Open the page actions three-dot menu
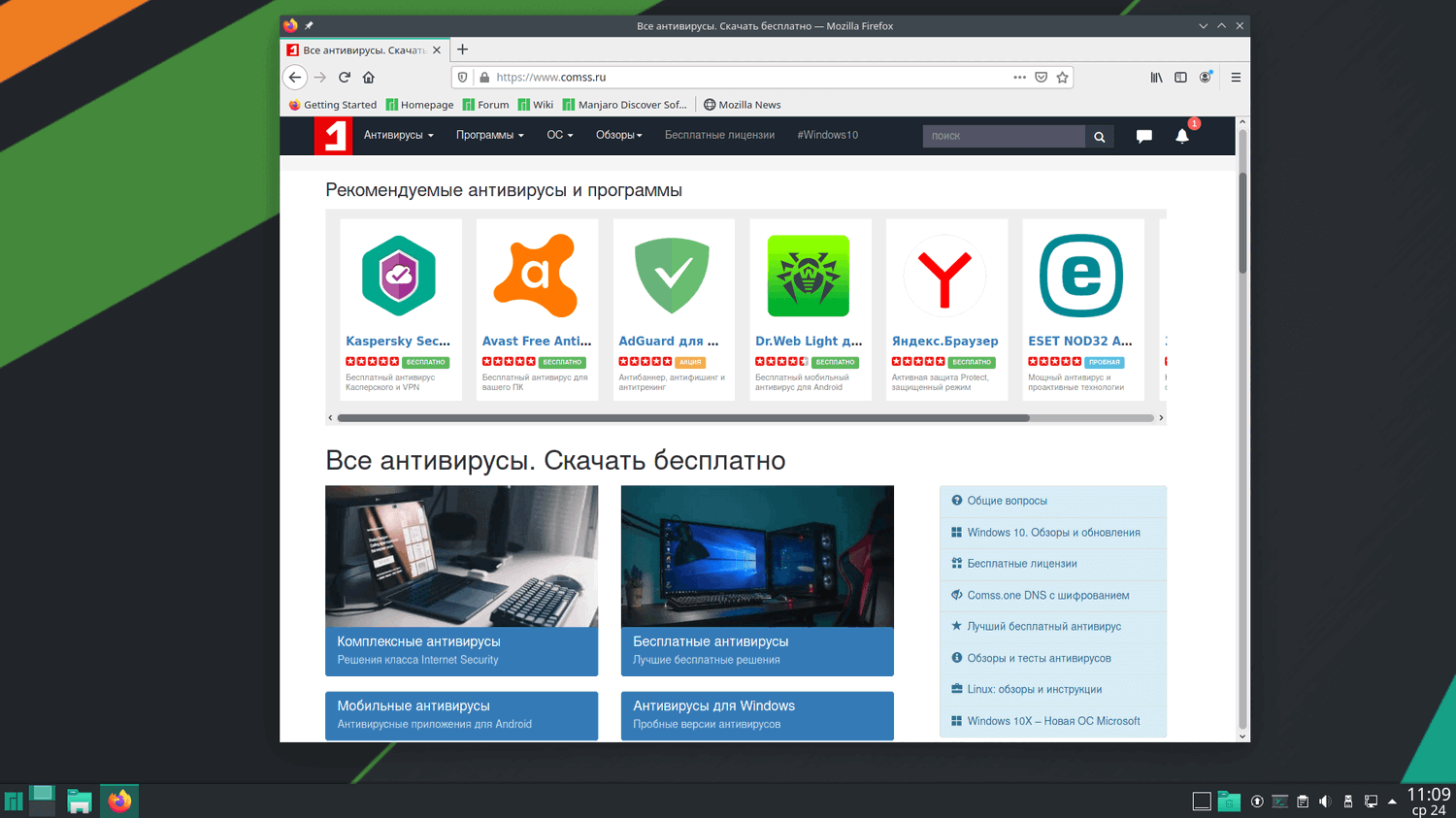The height and width of the screenshot is (818, 1456). pos(1019,78)
